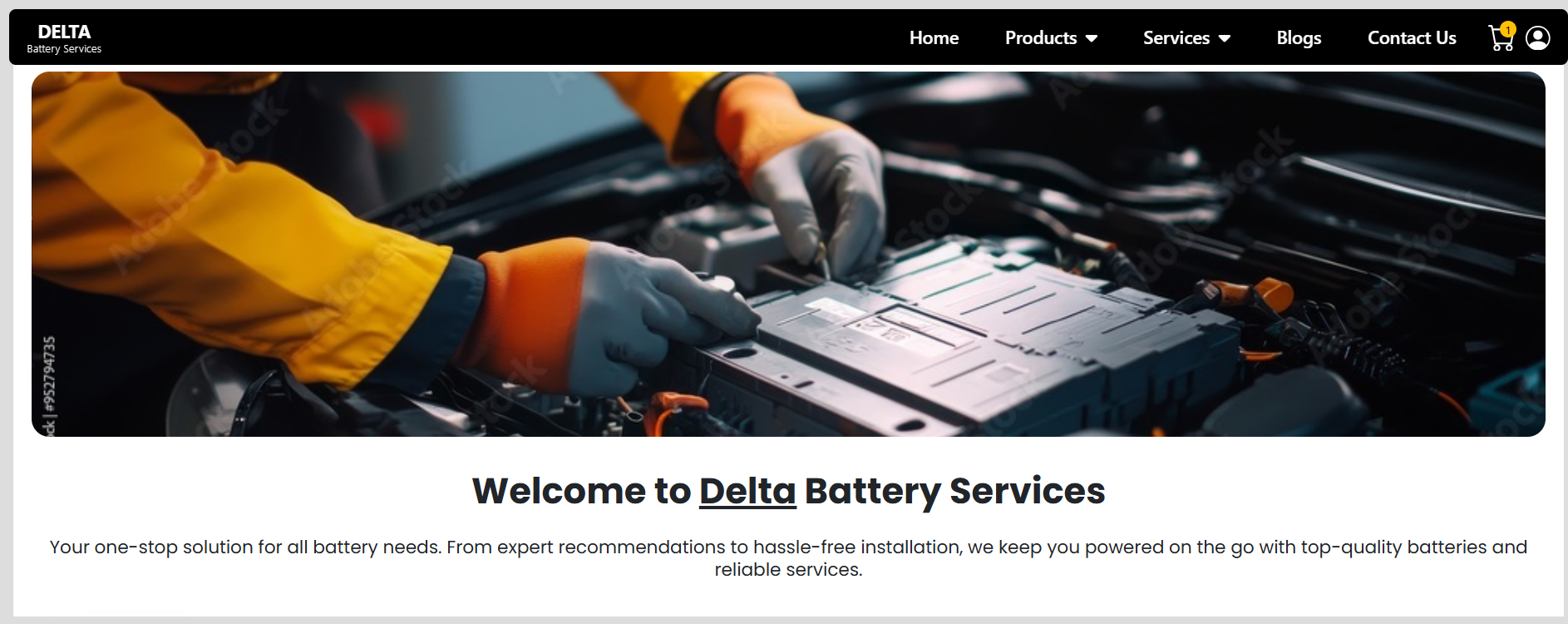Open the Services menu
Screen dimensions: 1568x624
point(1176,37)
